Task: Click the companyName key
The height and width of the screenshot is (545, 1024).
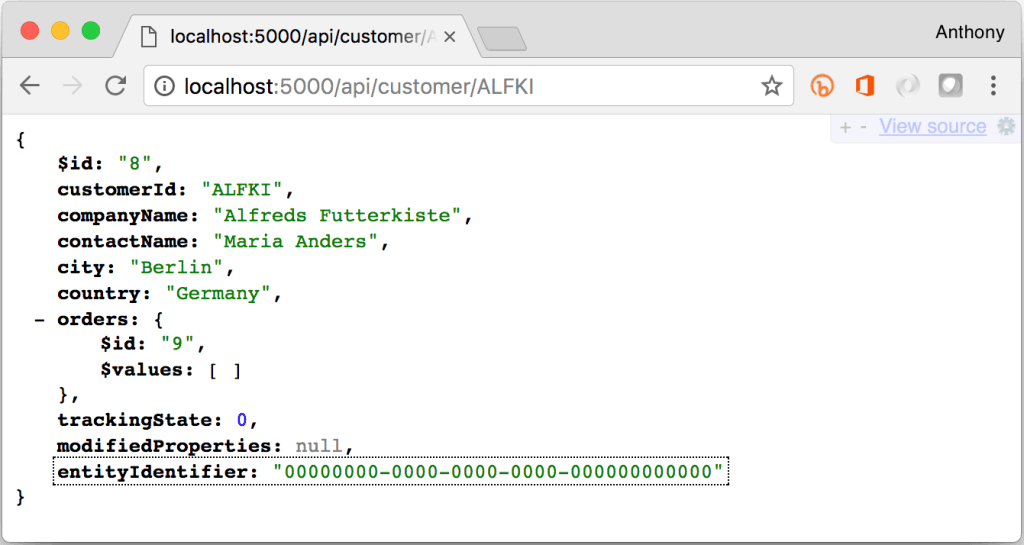Action: pyautogui.click(x=122, y=216)
